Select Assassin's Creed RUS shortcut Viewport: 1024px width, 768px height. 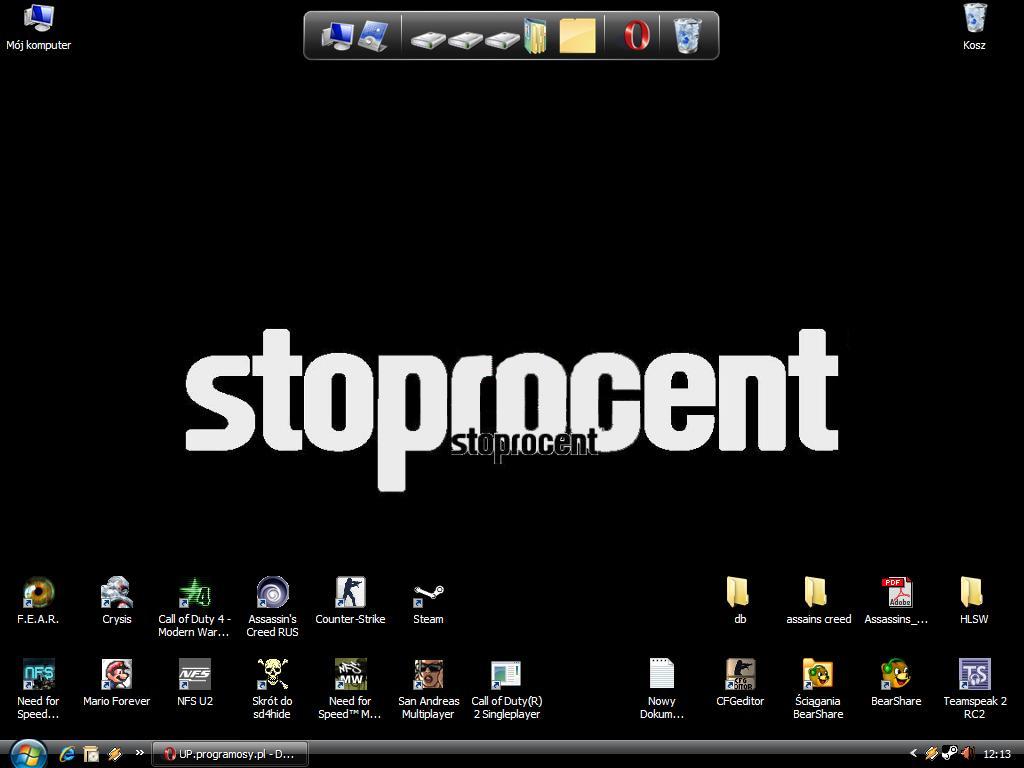pos(272,607)
